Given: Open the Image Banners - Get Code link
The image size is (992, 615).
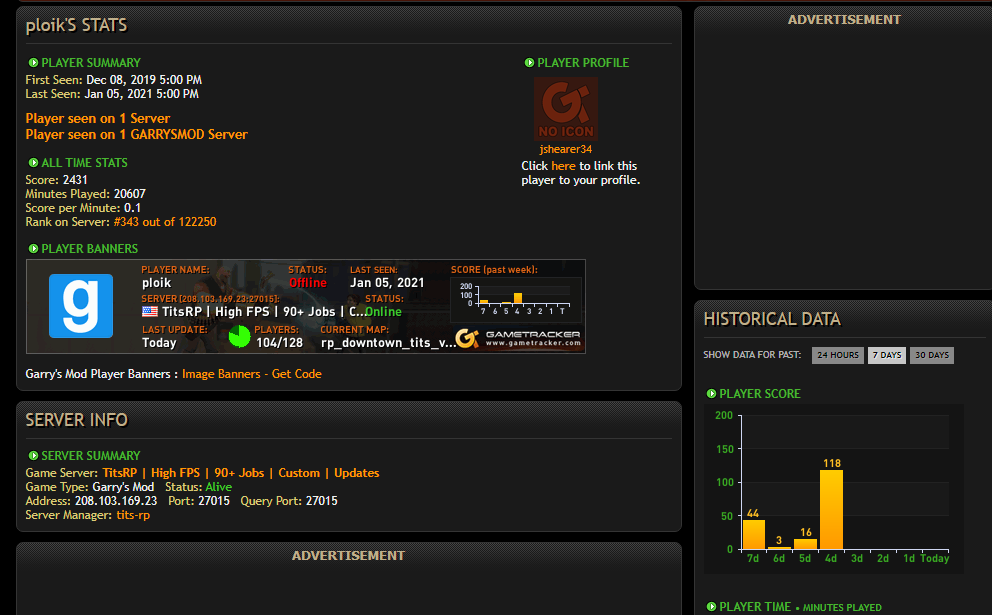Looking at the screenshot, I should (x=252, y=374).
